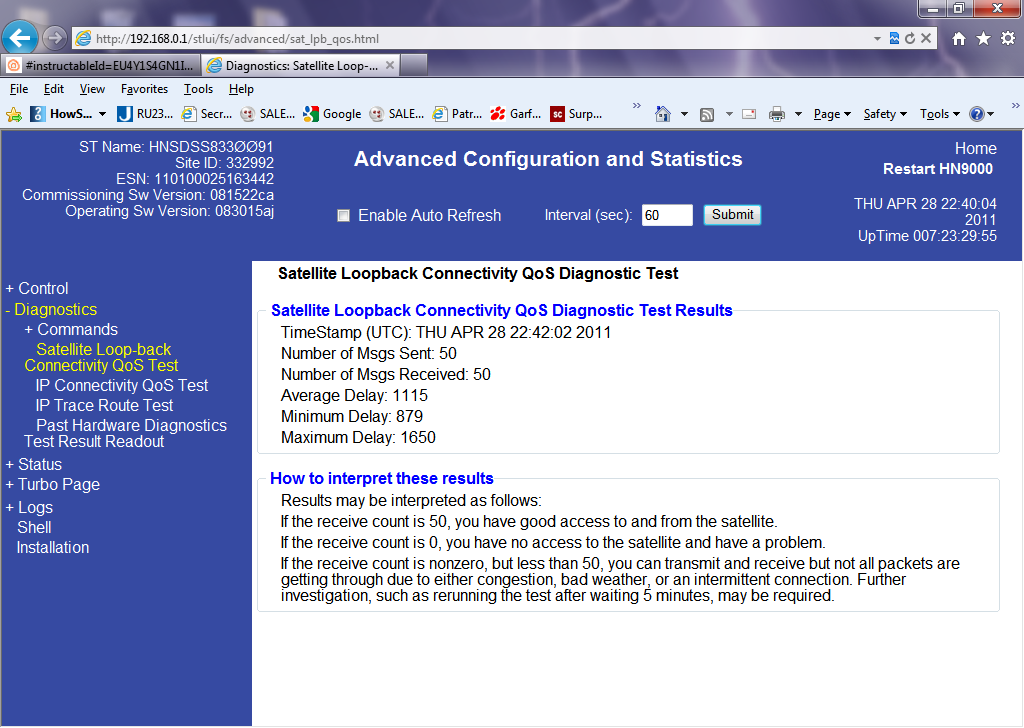This screenshot has width=1024, height=728.
Task: Open the command bar Tools dropdown
Action: click(x=940, y=114)
